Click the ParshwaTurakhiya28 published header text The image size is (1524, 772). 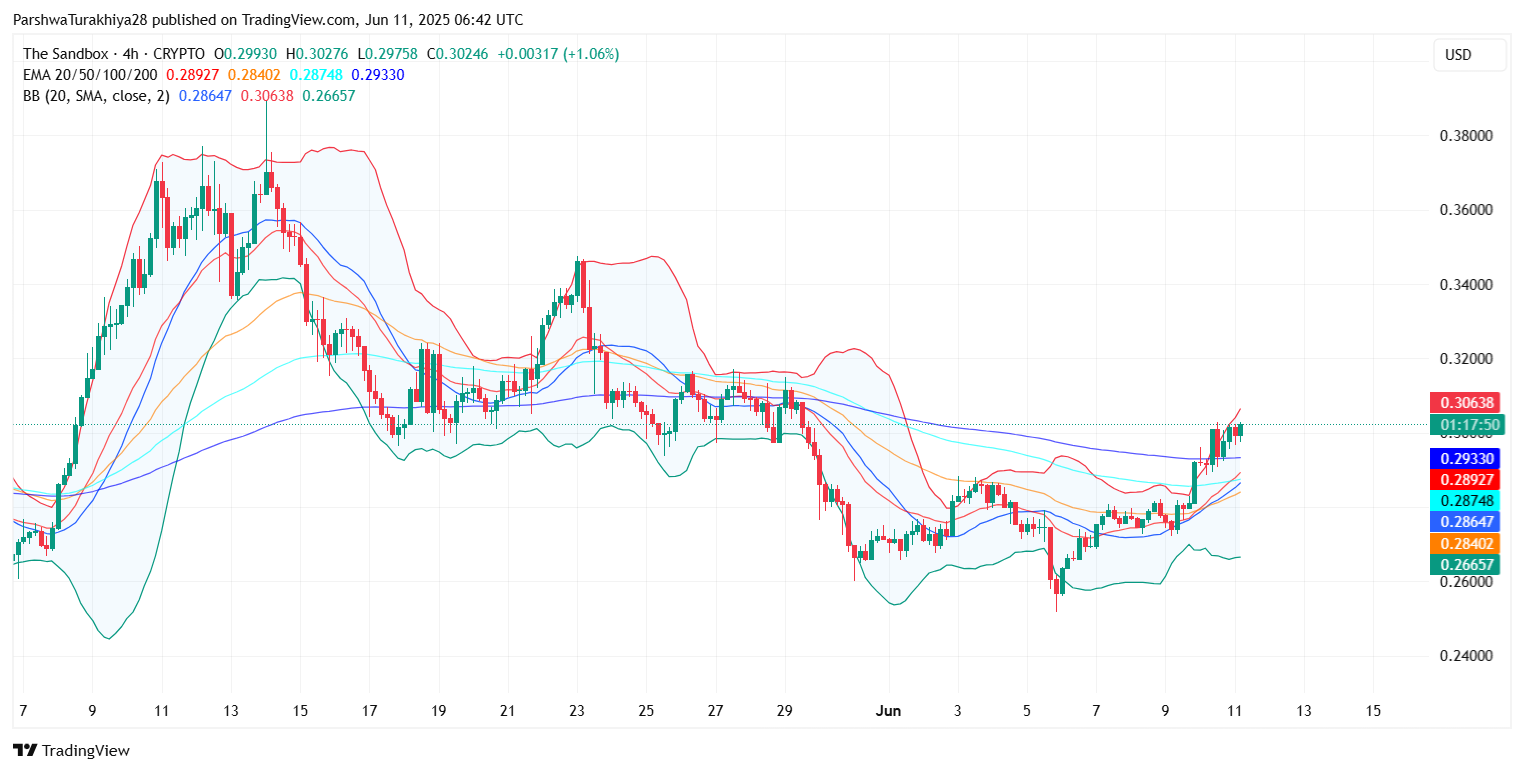(x=268, y=20)
